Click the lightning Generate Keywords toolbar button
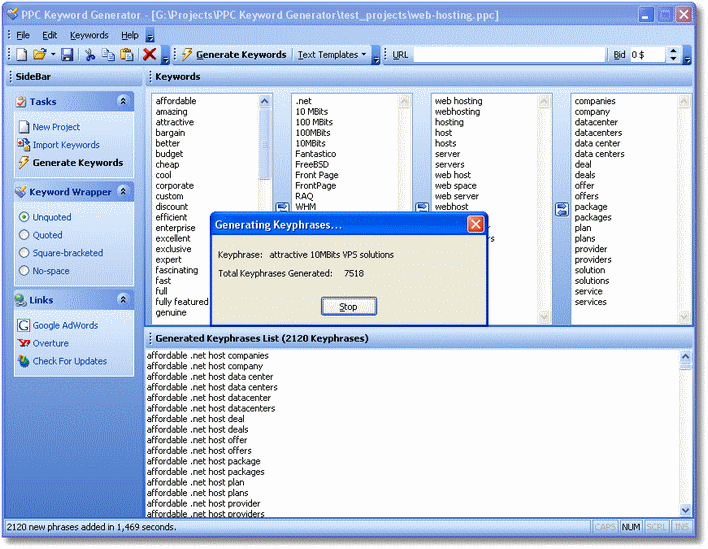 click(234, 55)
